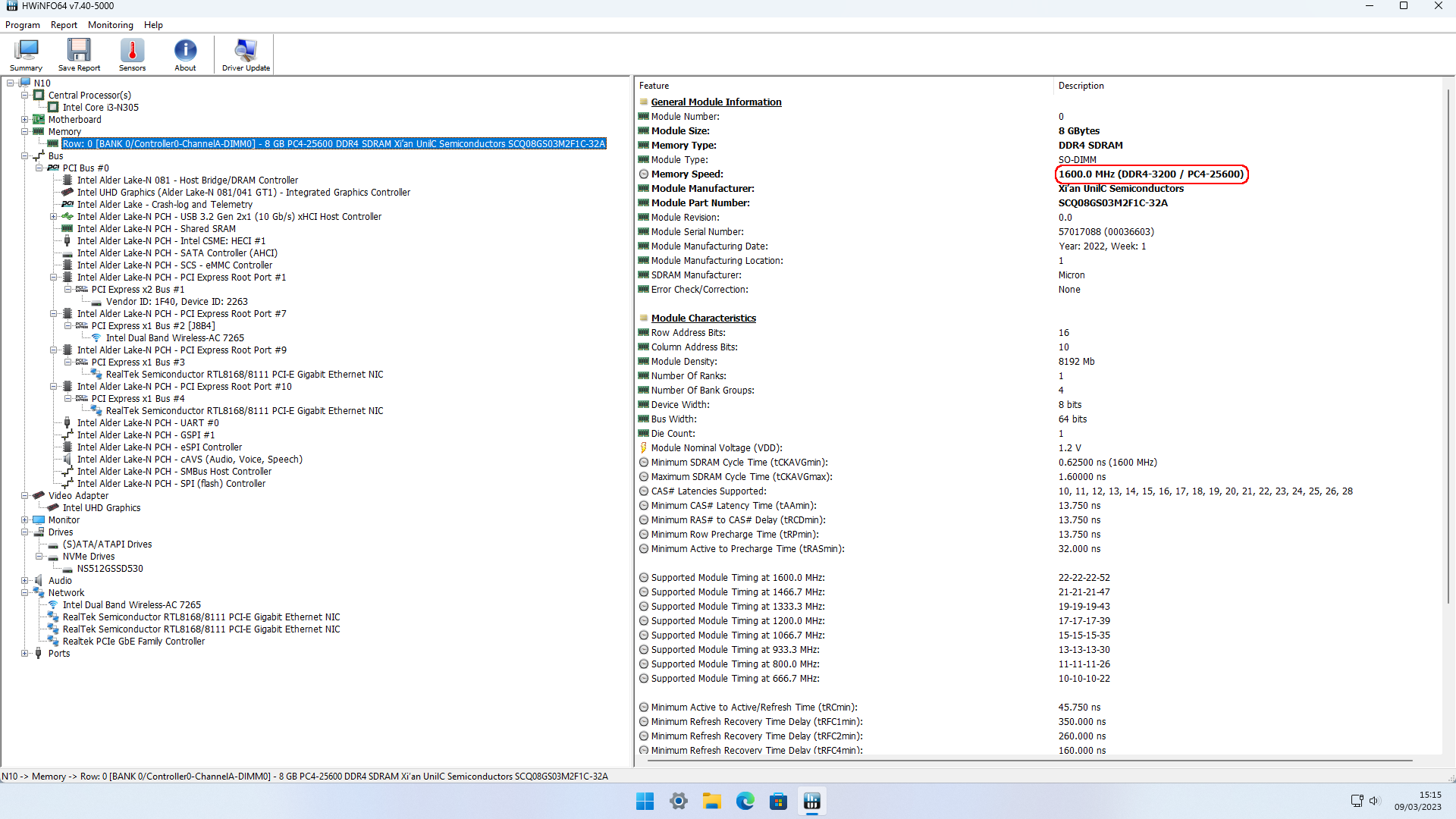1456x819 pixels.
Task: Click the About info icon
Action: point(185,55)
